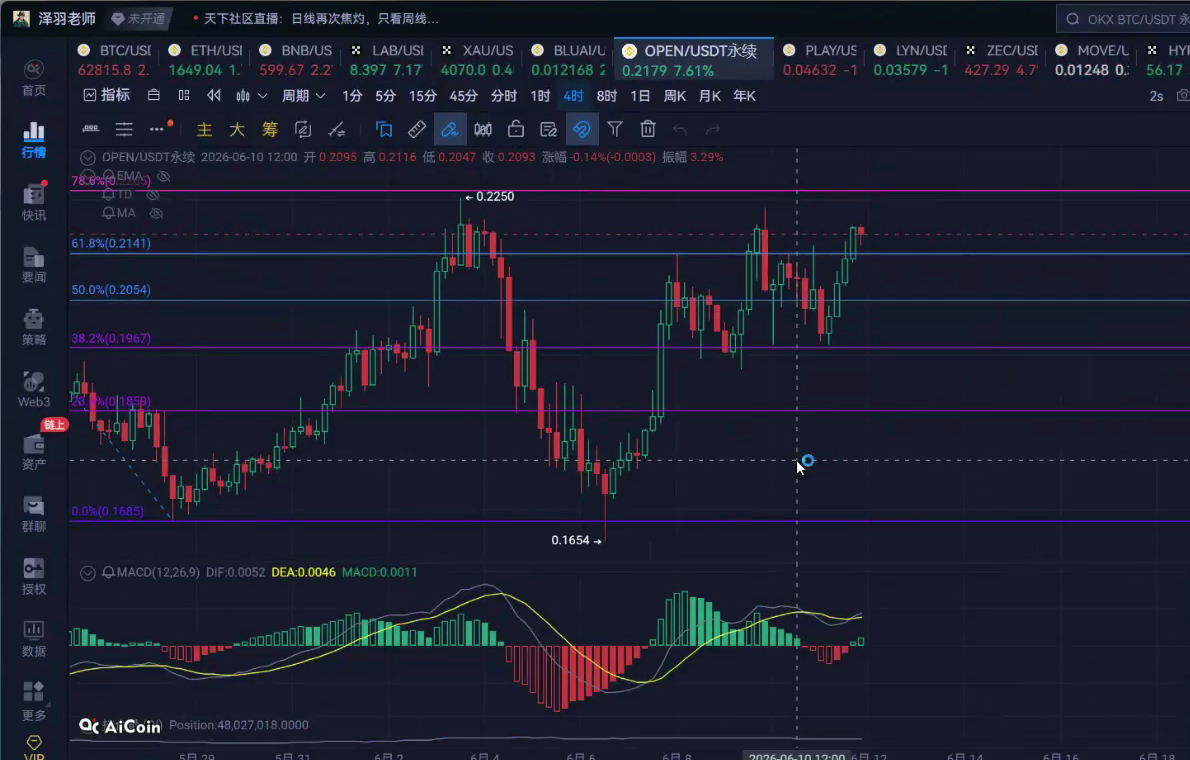The height and width of the screenshot is (760, 1190).
Task: Toggle EMA indicator visibility eye
Action: 163,176
